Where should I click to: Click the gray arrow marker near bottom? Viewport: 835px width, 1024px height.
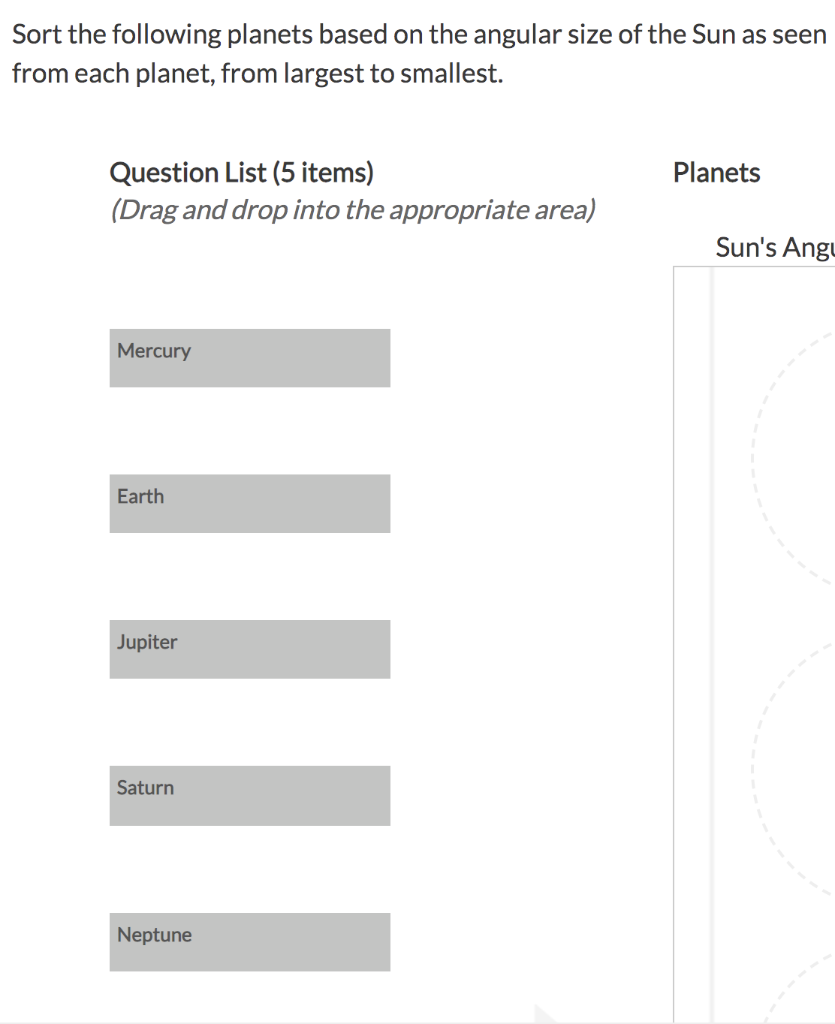pos(545,1015)
